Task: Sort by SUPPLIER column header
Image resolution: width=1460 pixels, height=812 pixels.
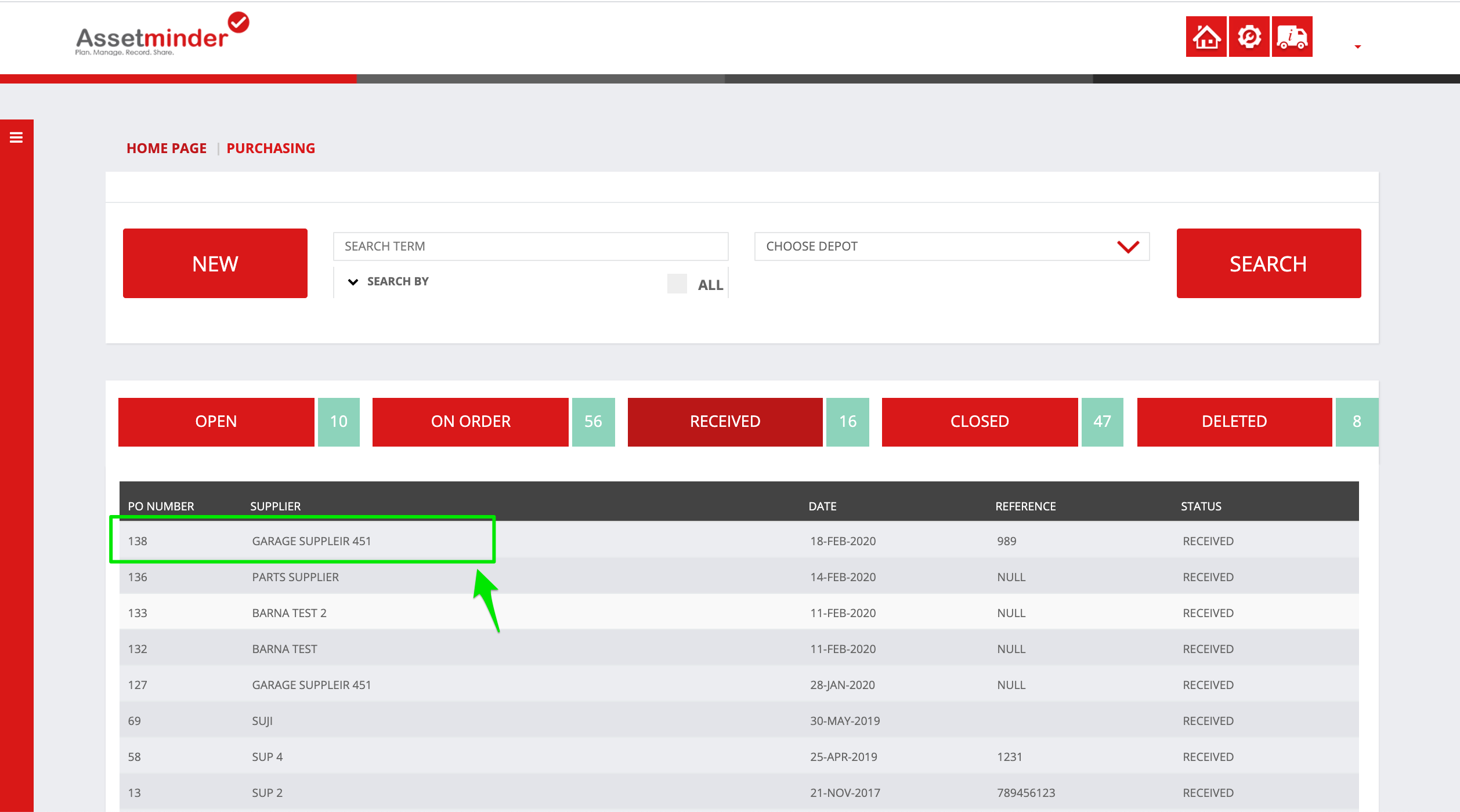Action: coord(276,506)
